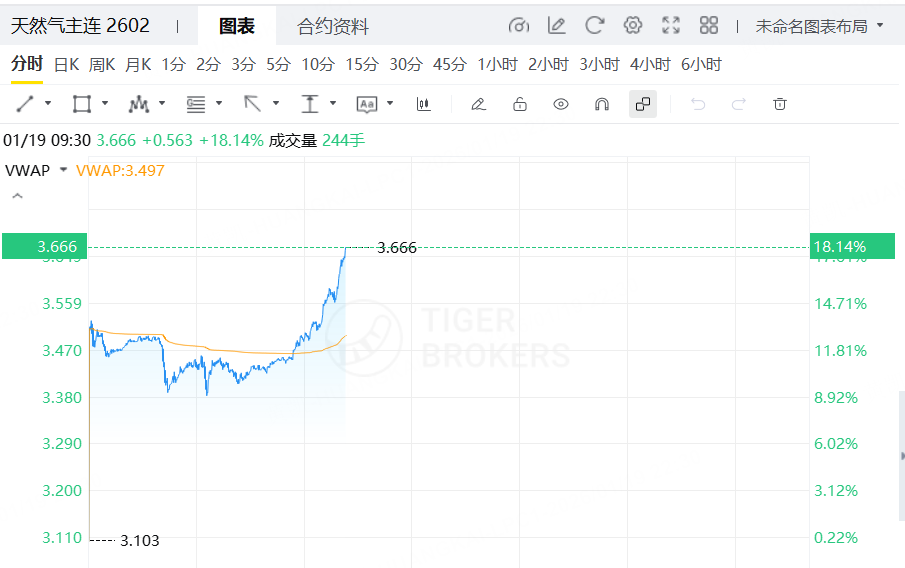Toggle the lock drawings icon
Viewport: 905px width, 568px height.
[x=519, y=104]
